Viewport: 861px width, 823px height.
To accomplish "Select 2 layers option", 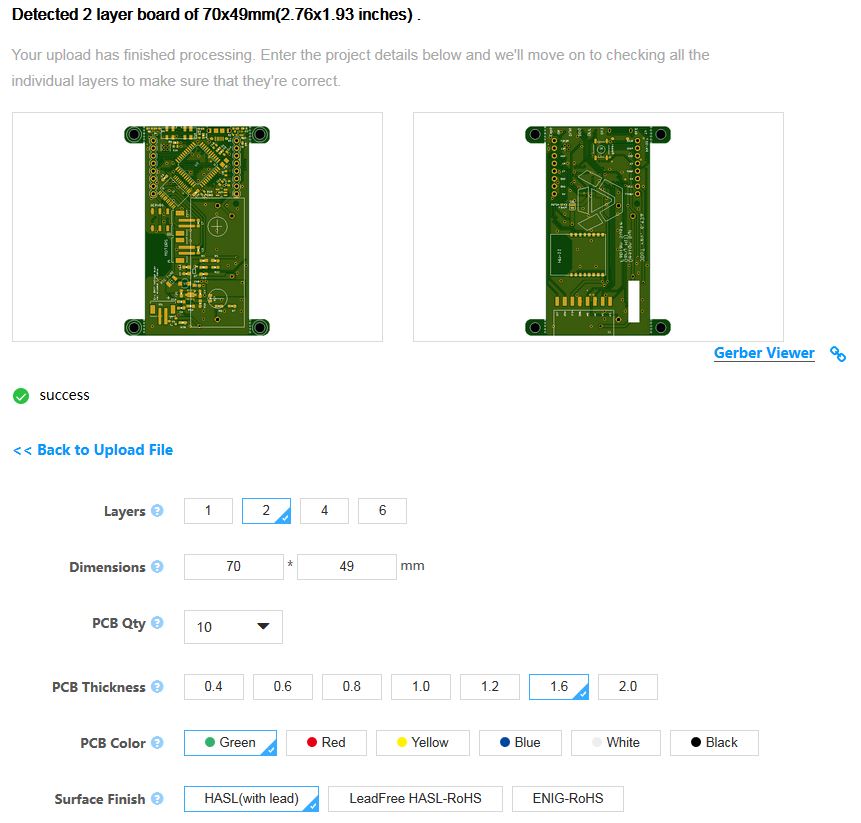I will pyautogui.click(x=266, y=511).
